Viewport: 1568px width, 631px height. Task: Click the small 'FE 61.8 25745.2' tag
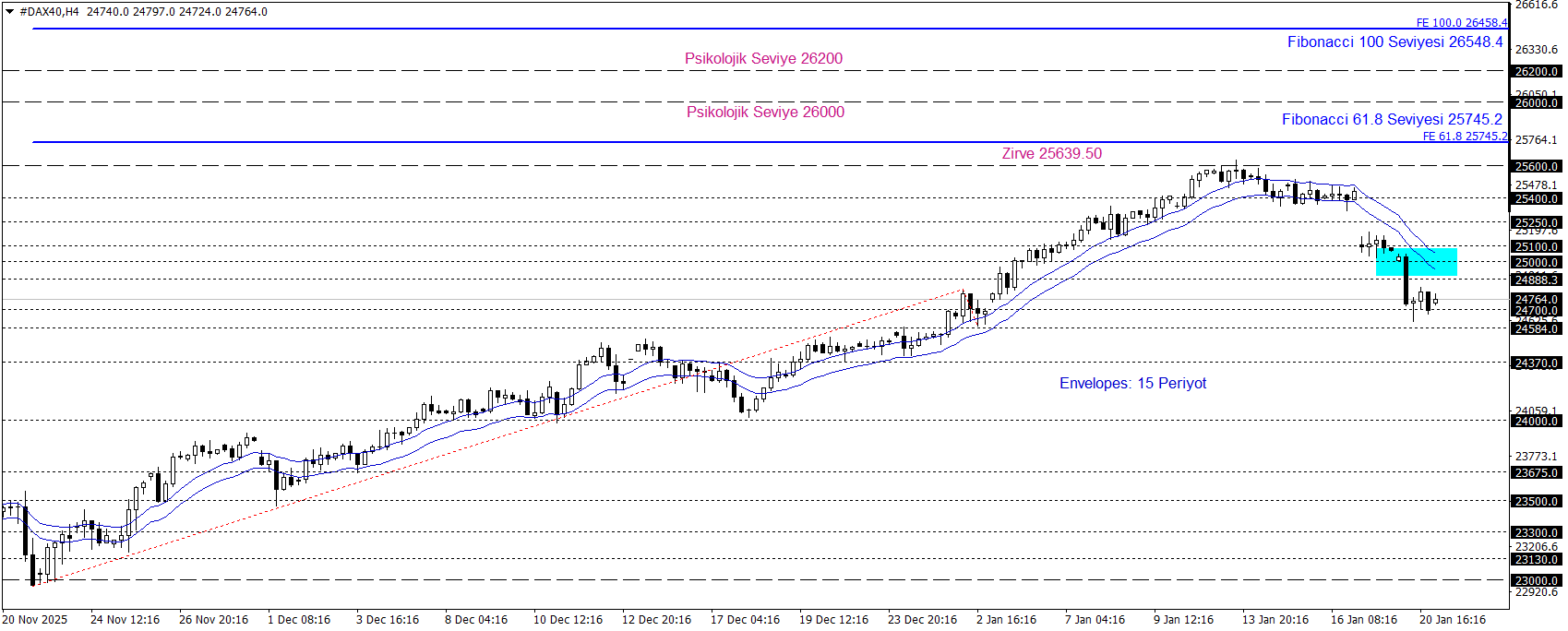point(1466,136)
